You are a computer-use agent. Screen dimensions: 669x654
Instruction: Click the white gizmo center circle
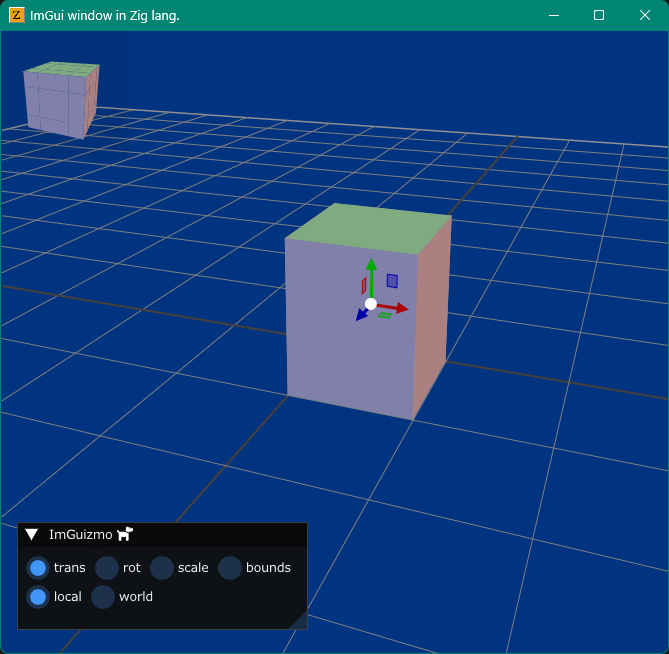pyautogui.click(x=371, y=304)
